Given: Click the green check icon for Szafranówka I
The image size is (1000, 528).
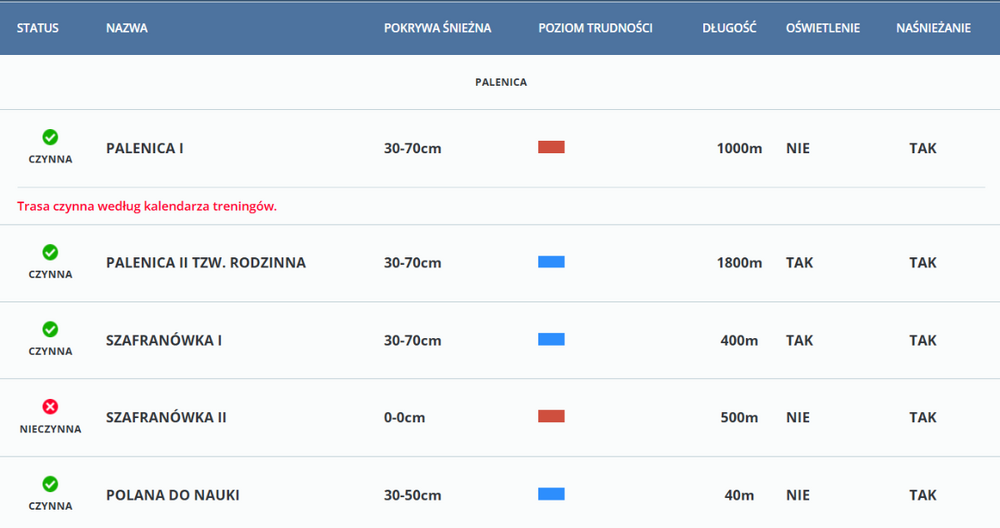Looking at the screenshot, I should 50,329.
